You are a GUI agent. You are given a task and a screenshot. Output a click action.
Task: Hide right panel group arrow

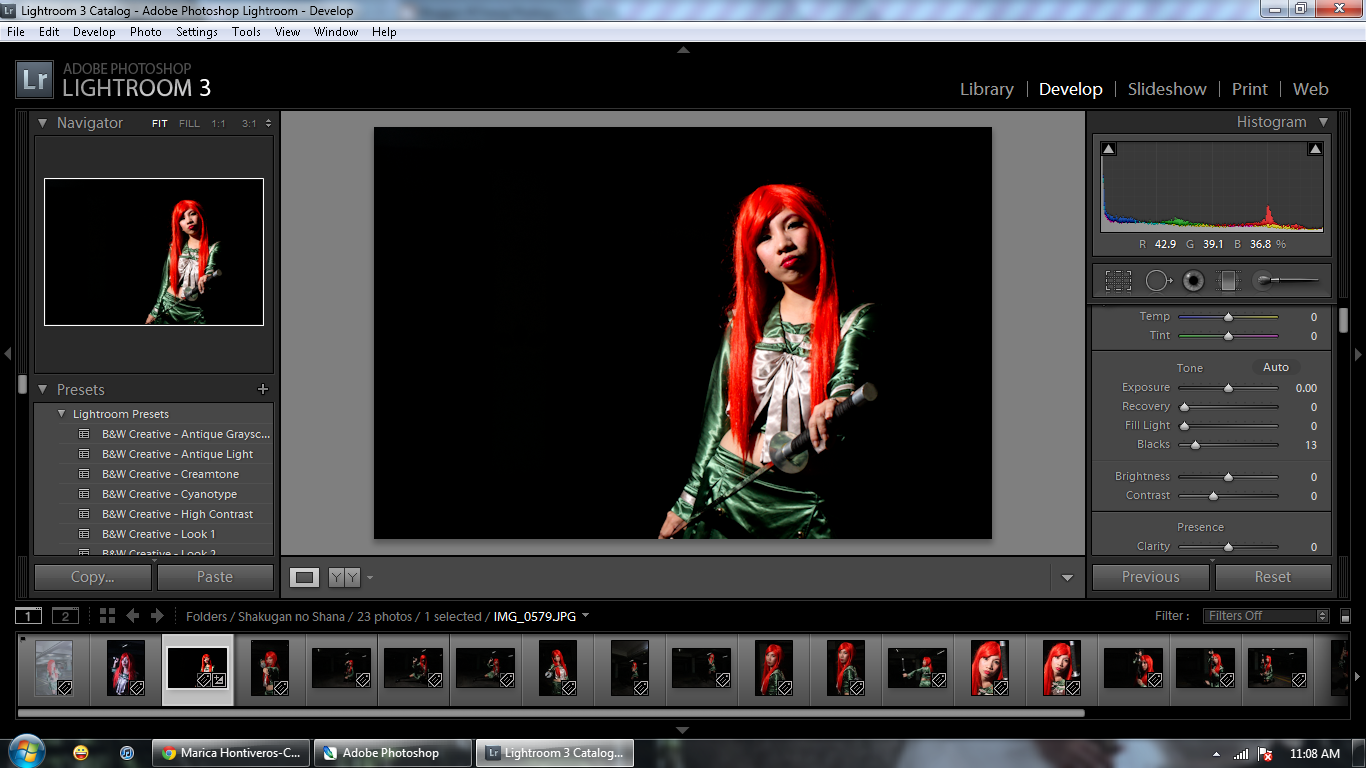(x=1358, y=354)
